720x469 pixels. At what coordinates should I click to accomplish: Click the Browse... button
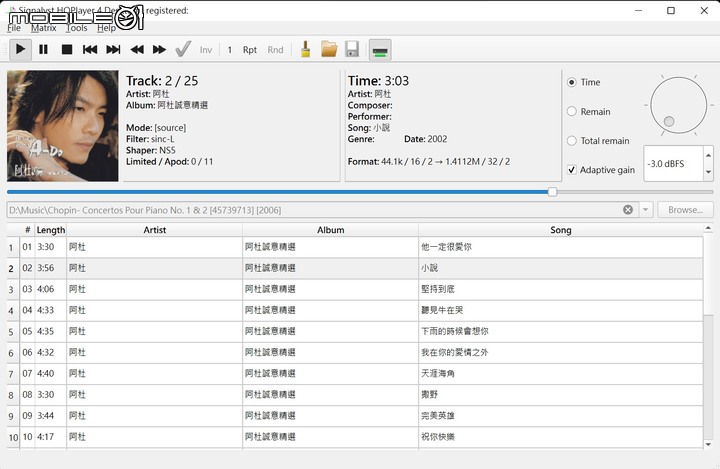click(685, 210)
